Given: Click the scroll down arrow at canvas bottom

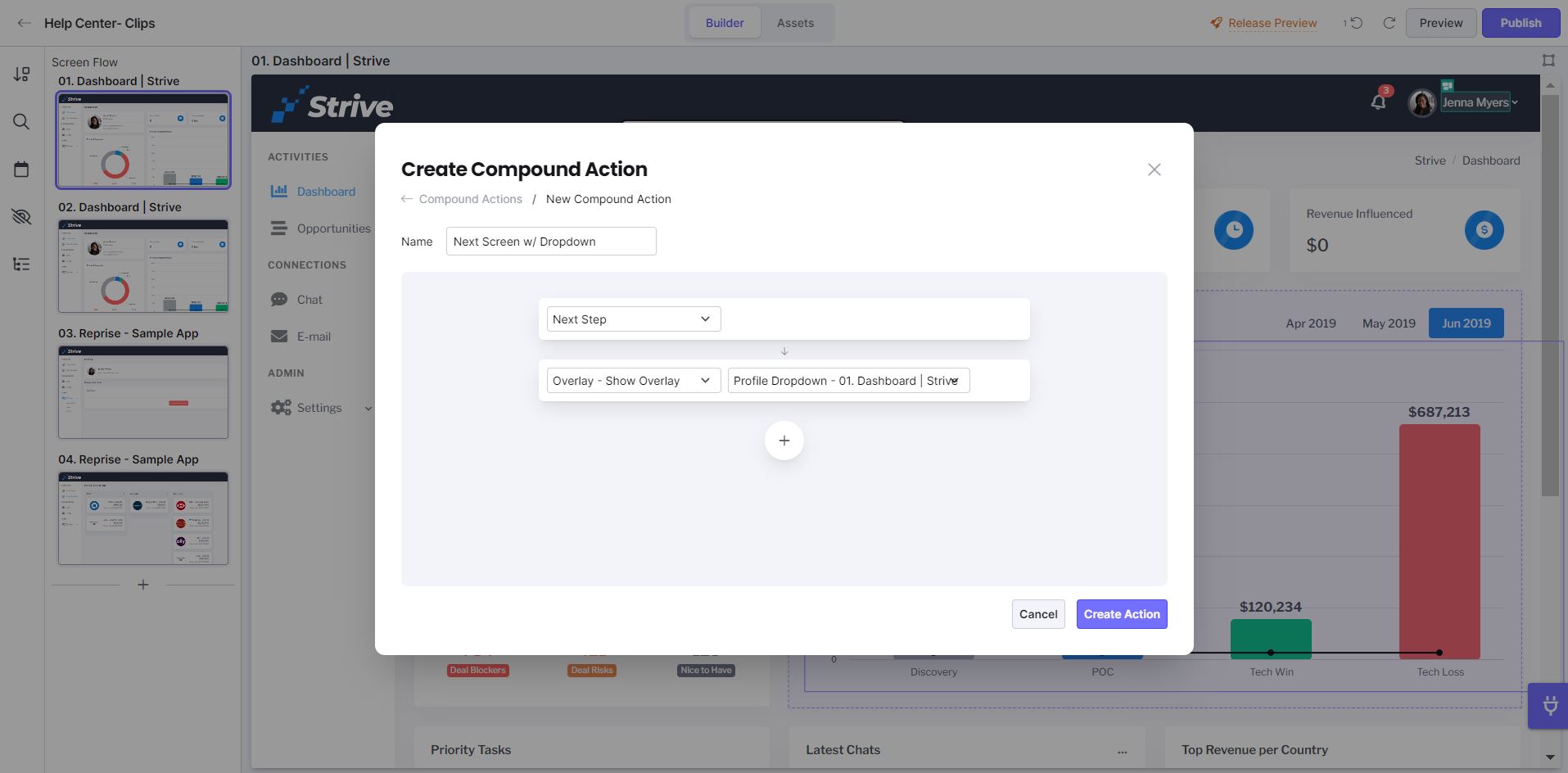Looking at the screenshot, I should click(x=1550, y=757).
